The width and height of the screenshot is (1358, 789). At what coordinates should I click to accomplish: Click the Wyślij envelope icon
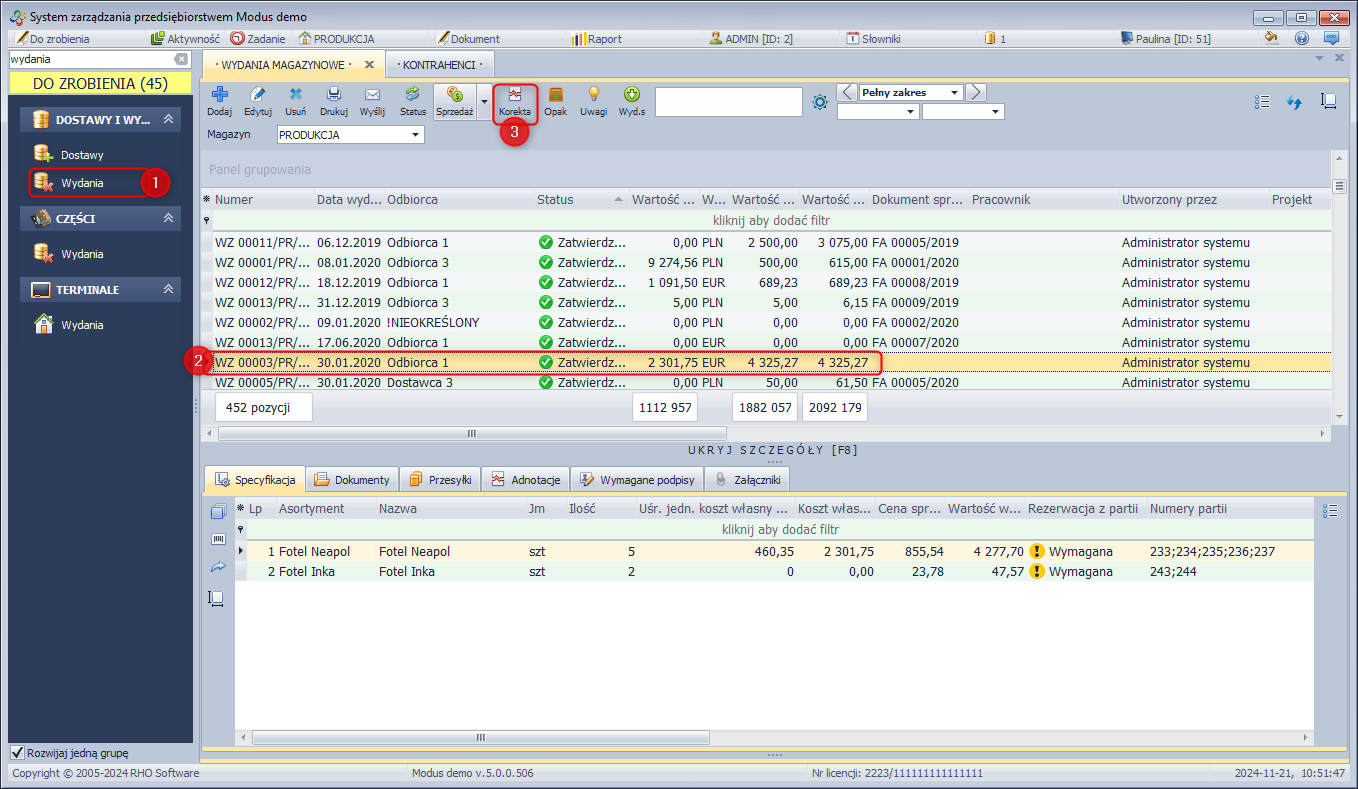click(x=372, y=95)
